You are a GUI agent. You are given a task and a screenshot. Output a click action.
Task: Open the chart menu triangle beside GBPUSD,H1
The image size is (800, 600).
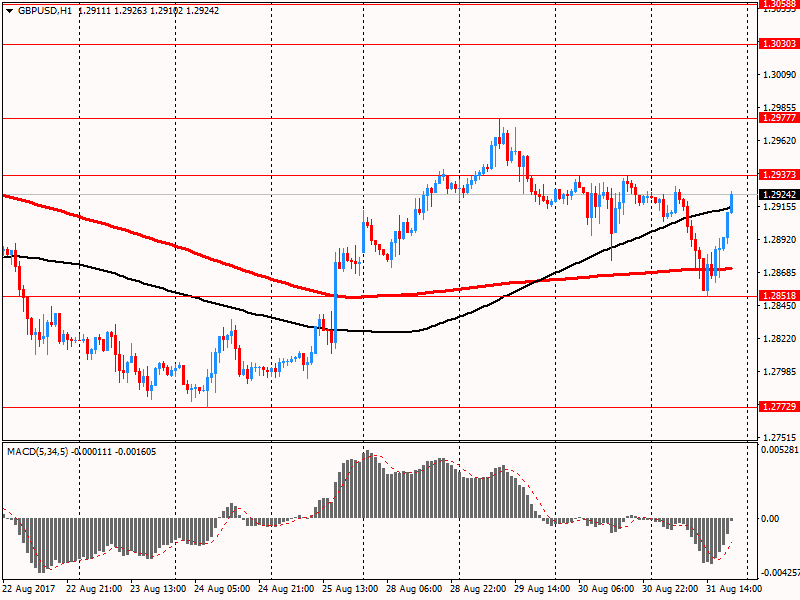coord(9,11)
